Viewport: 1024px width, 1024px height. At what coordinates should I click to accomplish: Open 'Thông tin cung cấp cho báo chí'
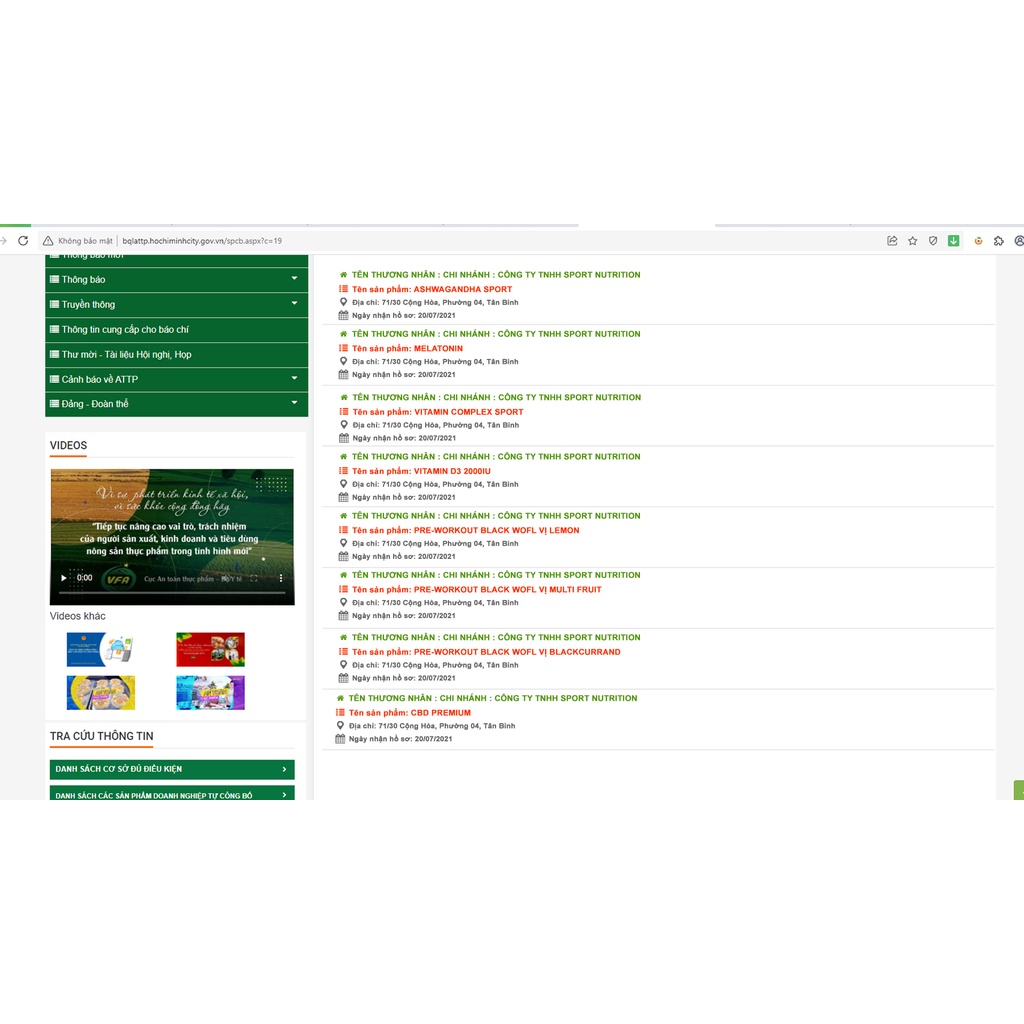[x=125, y=329]
